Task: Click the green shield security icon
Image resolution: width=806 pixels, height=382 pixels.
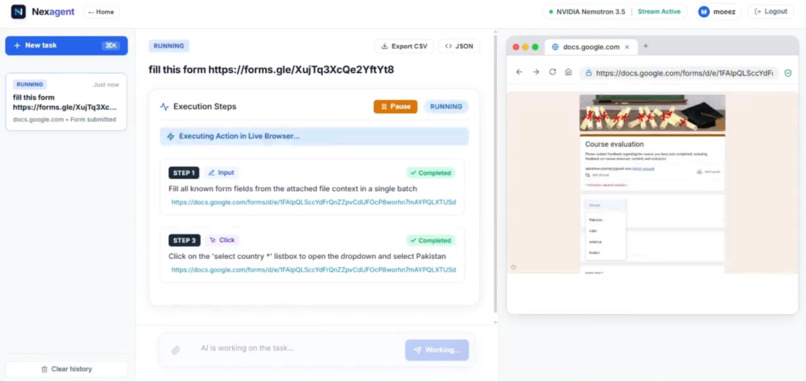Action: [x=788, y=73]
